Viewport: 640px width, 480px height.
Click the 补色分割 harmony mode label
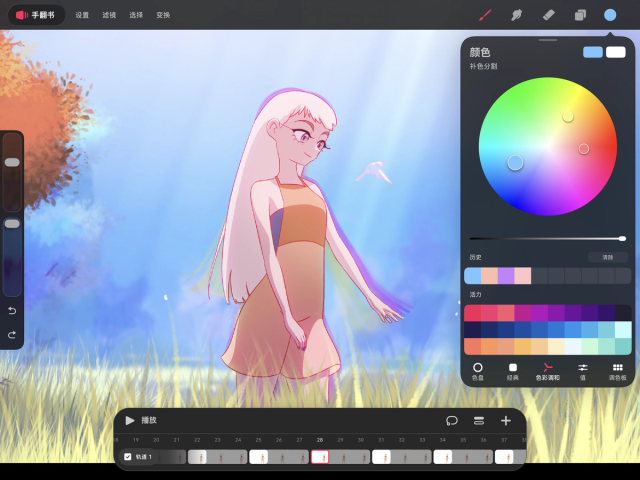pos(483,66)
